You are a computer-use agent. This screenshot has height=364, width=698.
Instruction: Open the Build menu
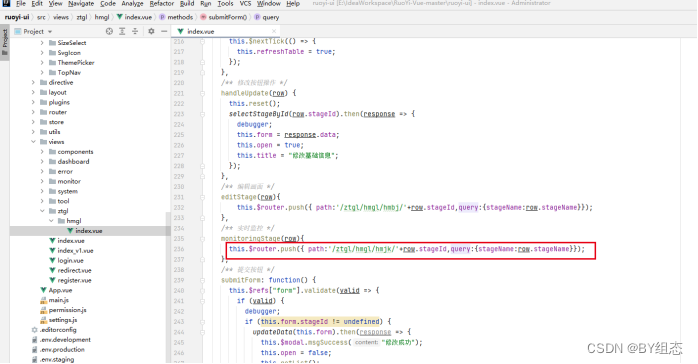[187, 4]
